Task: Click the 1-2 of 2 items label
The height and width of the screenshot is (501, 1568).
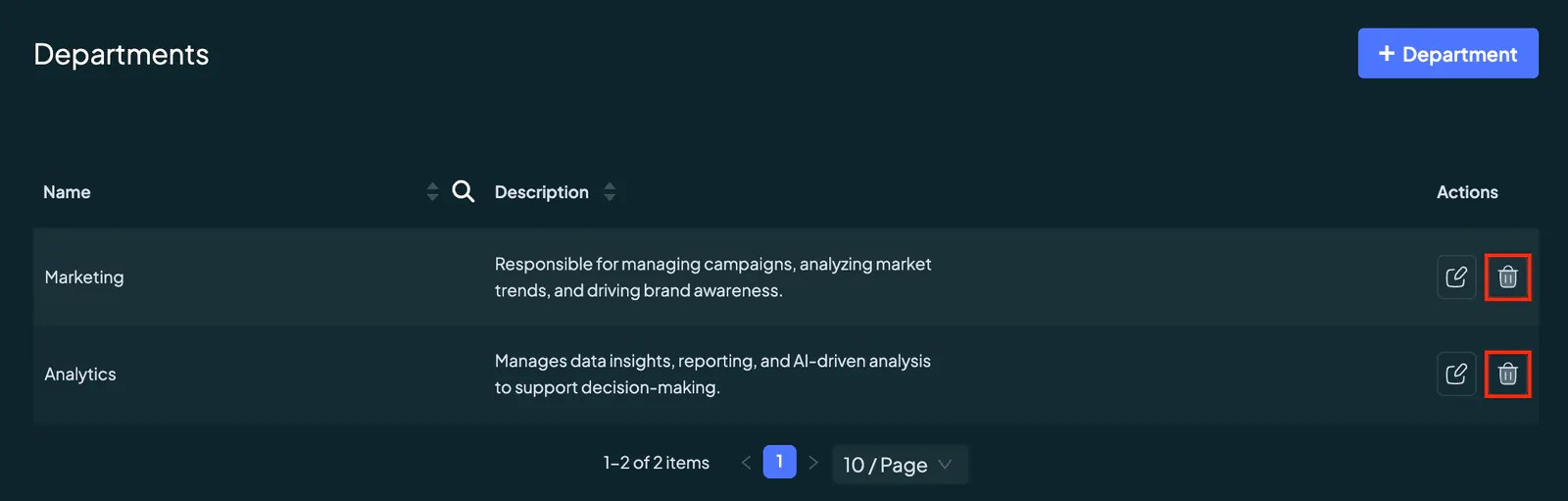Action: [x=657, y=463]
